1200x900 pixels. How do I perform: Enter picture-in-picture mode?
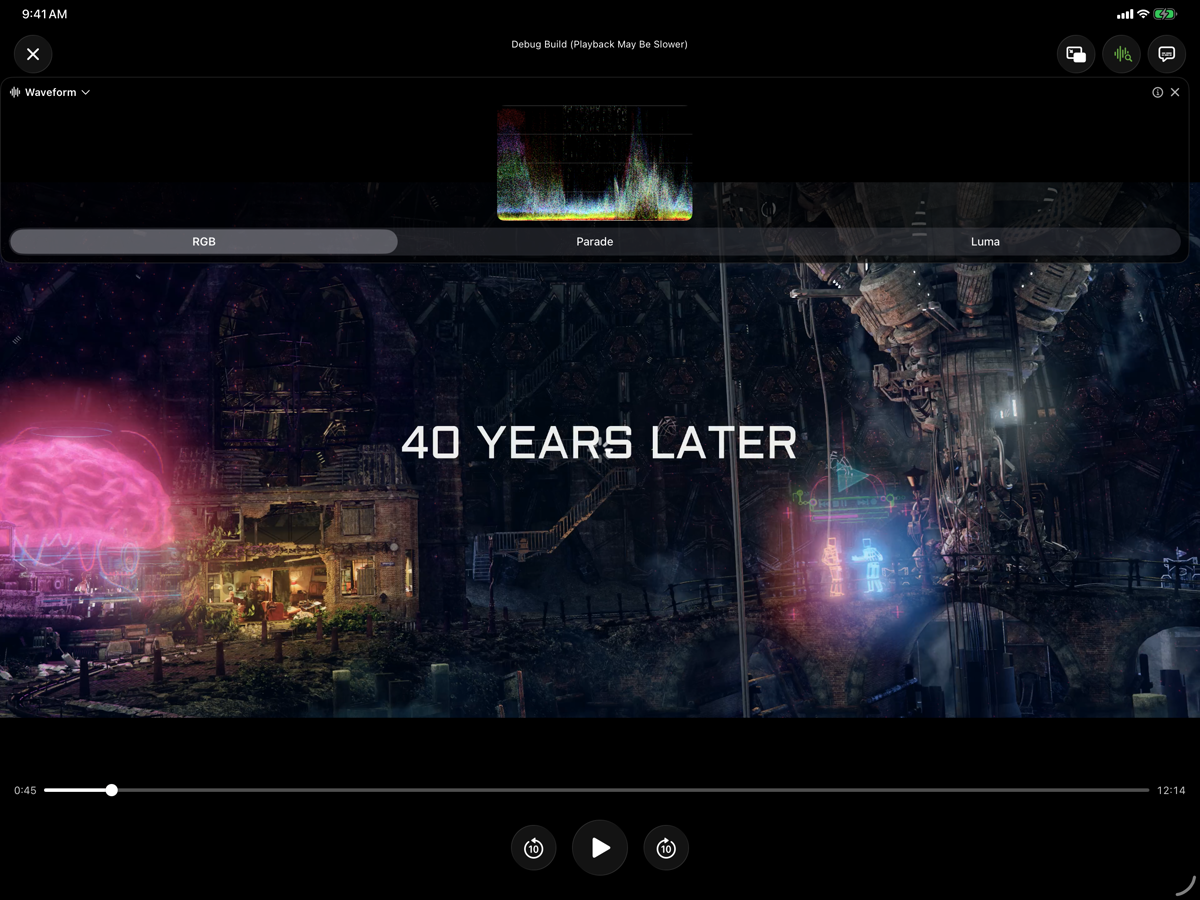[1076, 54]
